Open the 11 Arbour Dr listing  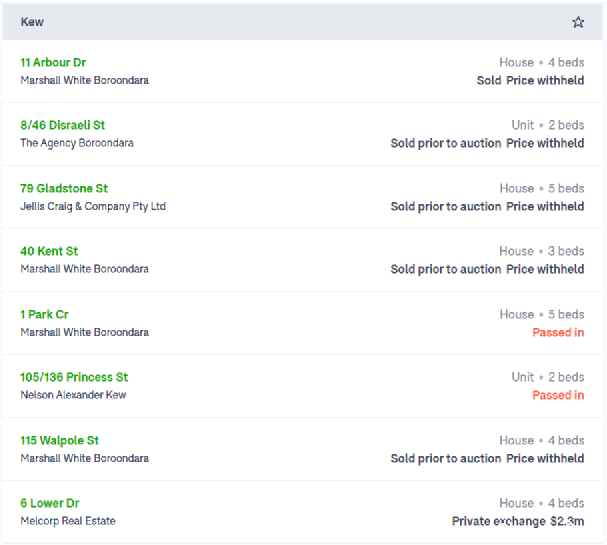click(x=53, y=62)
